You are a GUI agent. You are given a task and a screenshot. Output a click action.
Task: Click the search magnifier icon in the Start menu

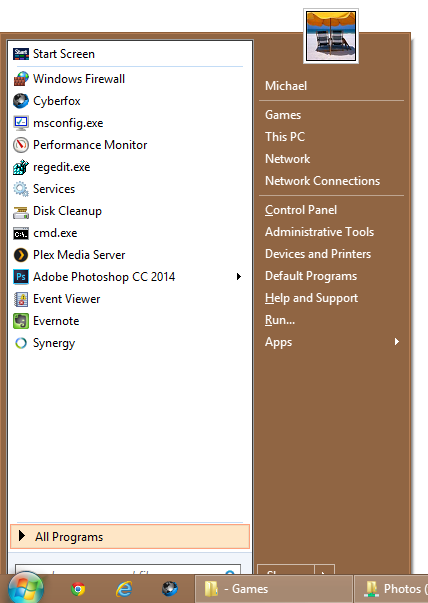230,572
